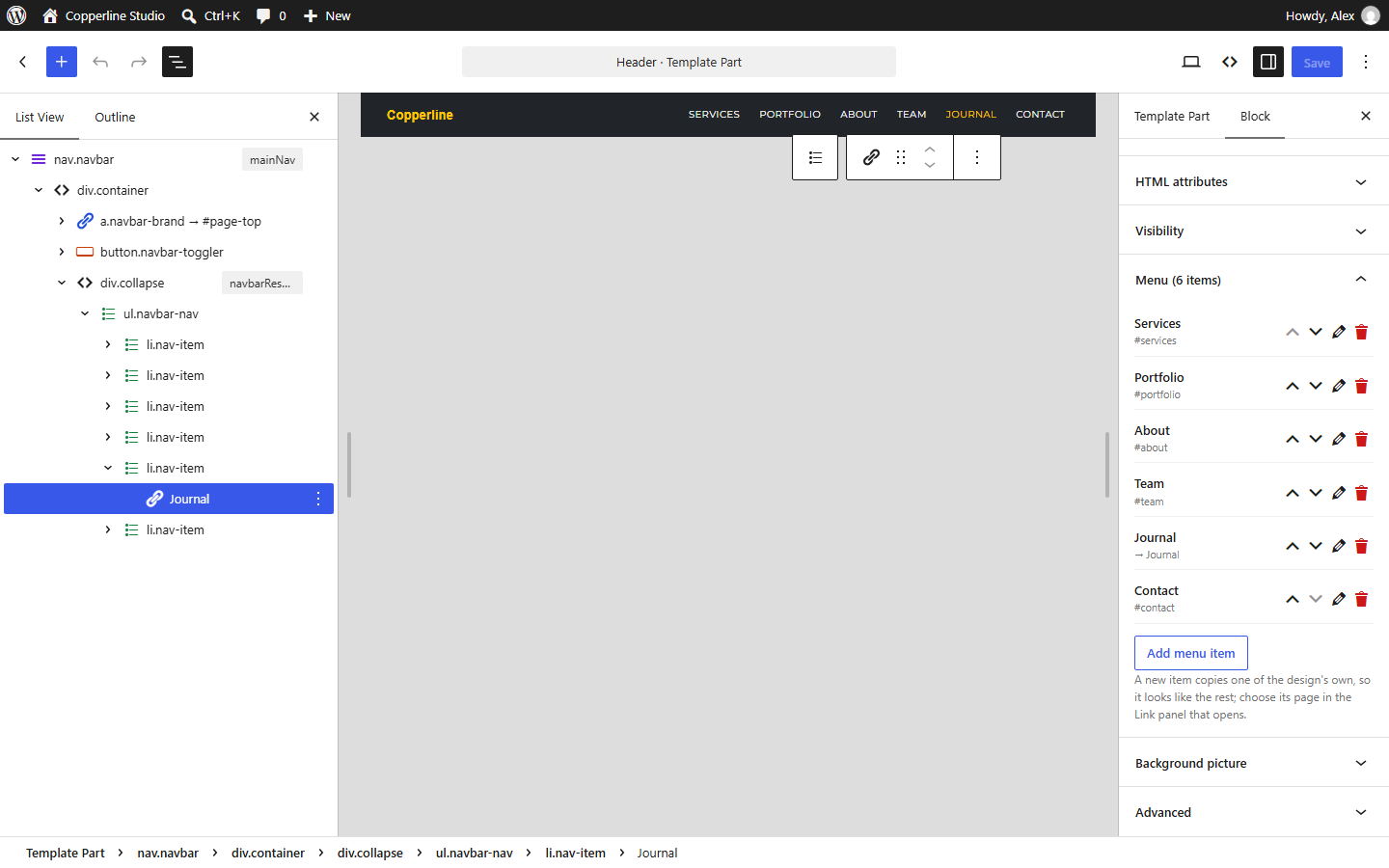Move the Team menu item down

1316,493
